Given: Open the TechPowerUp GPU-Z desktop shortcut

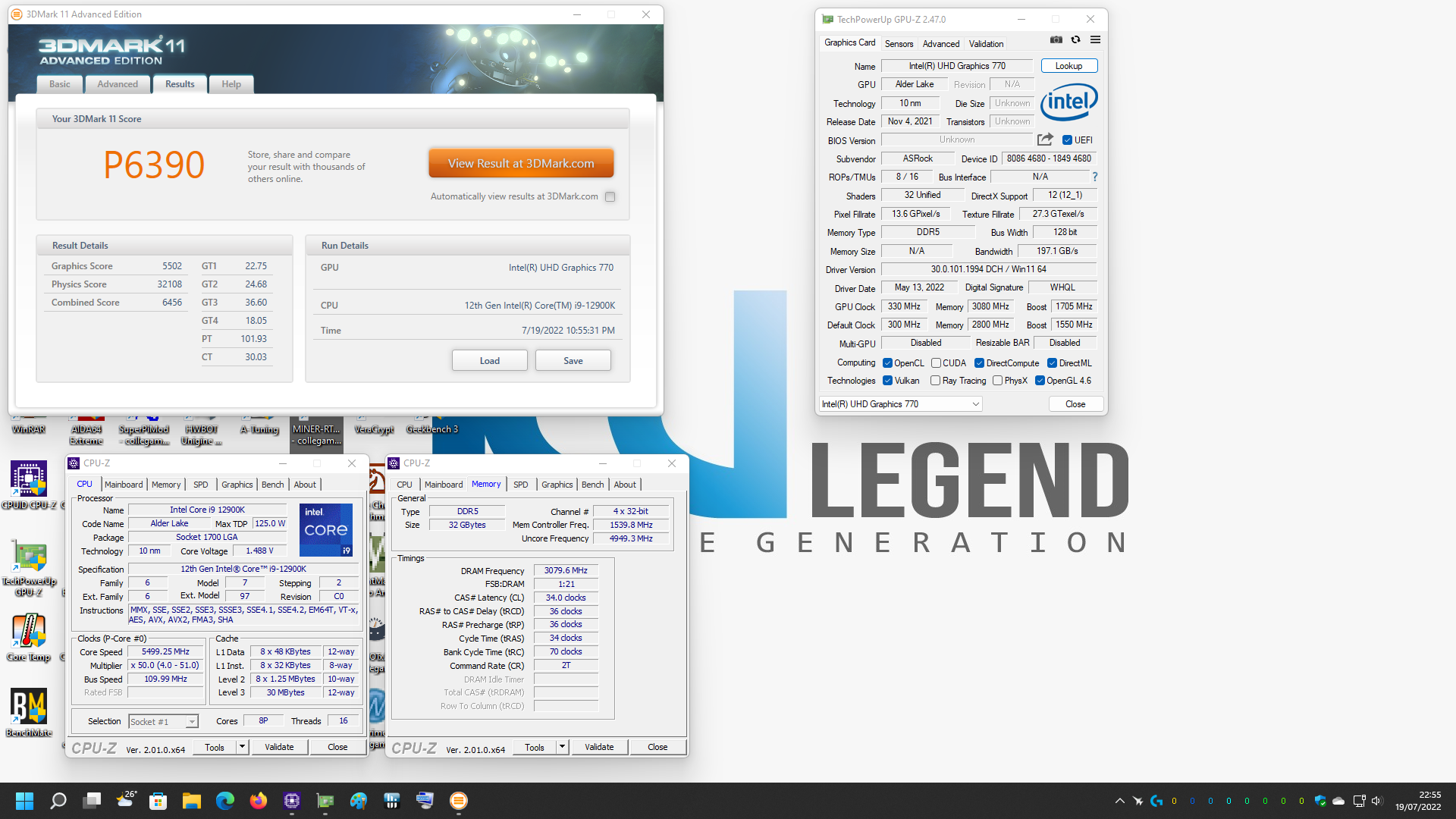Looking at the screenshot, I should (x=29, y=569).
